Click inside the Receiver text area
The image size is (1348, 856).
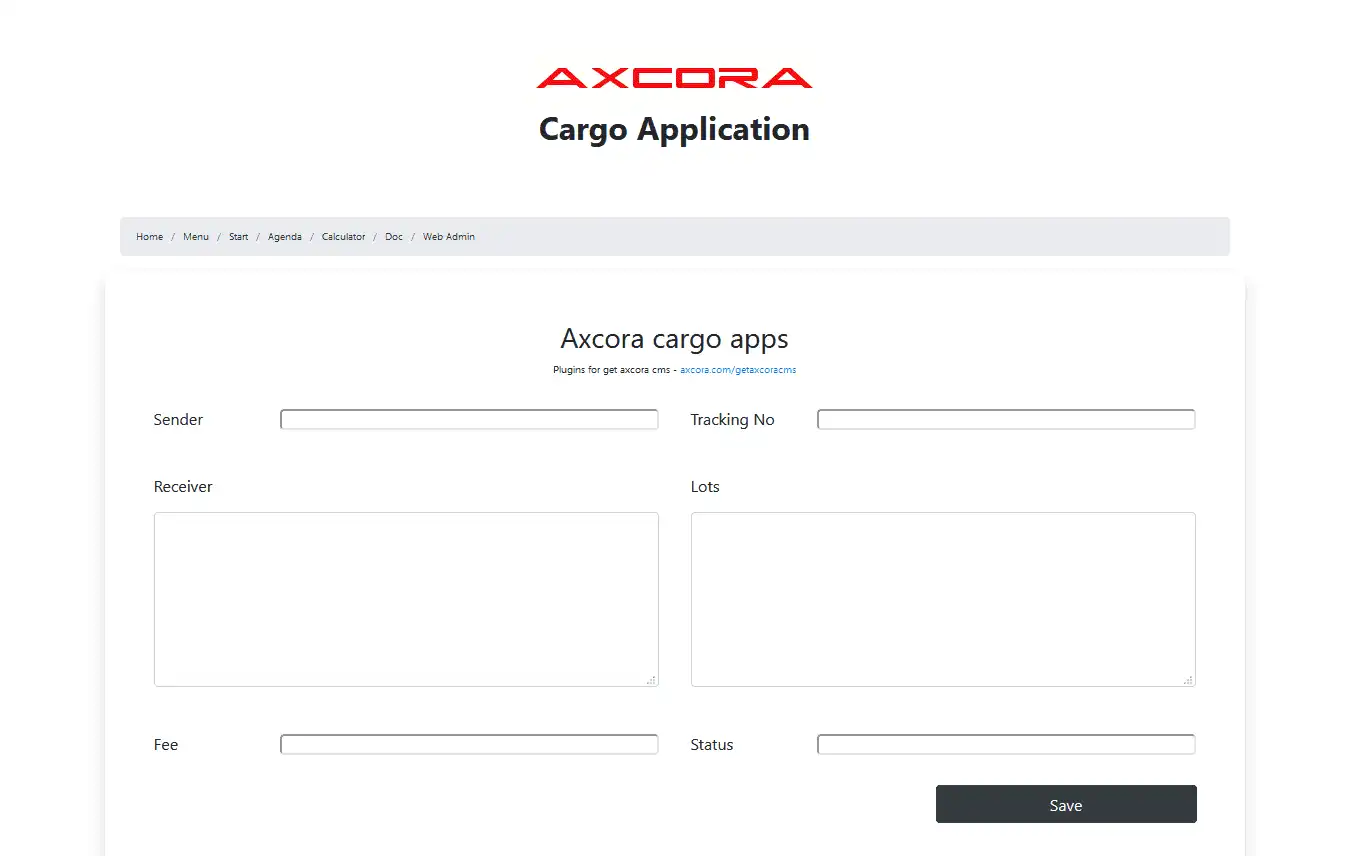[406, 600]
